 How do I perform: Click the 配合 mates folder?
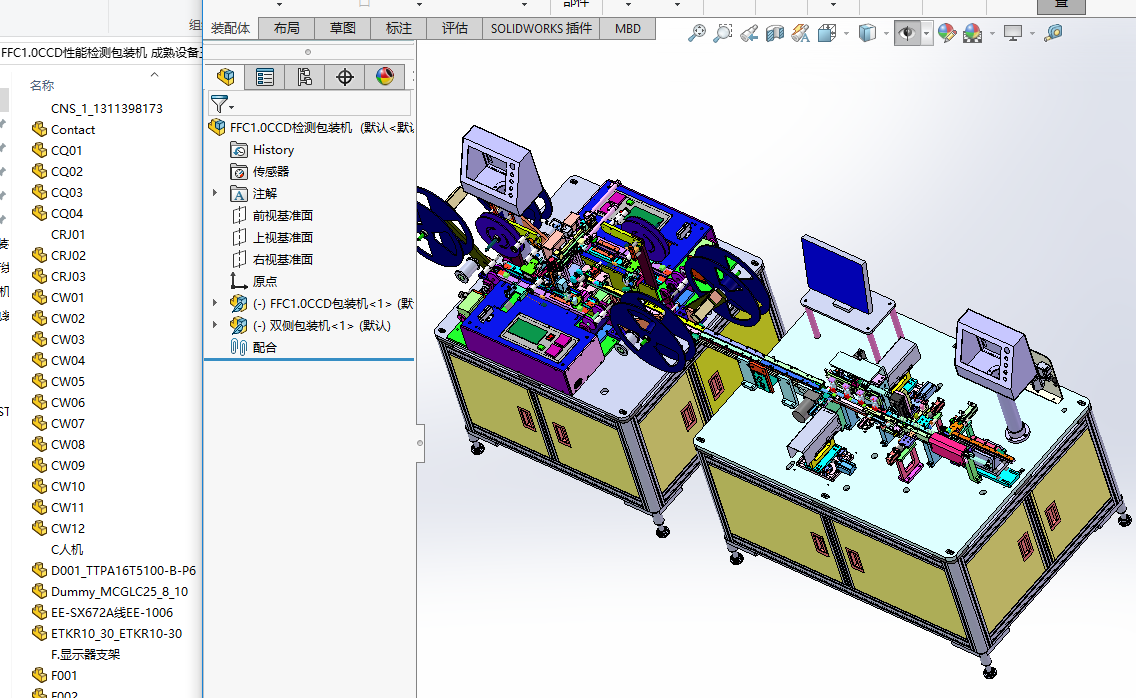pos(264,347)
